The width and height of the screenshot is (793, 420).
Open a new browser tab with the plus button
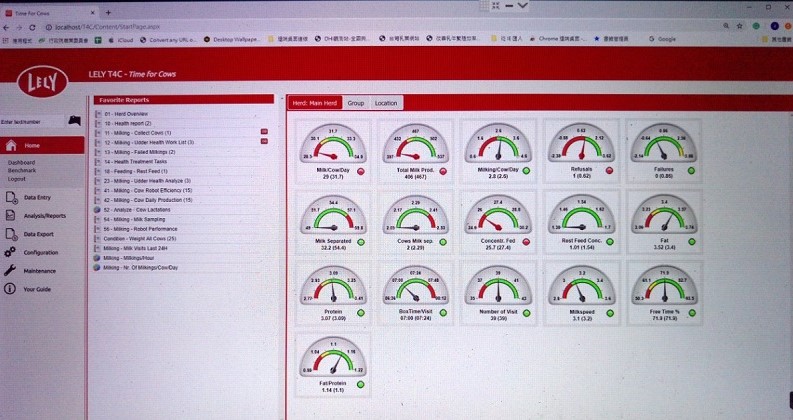[108, 12]
